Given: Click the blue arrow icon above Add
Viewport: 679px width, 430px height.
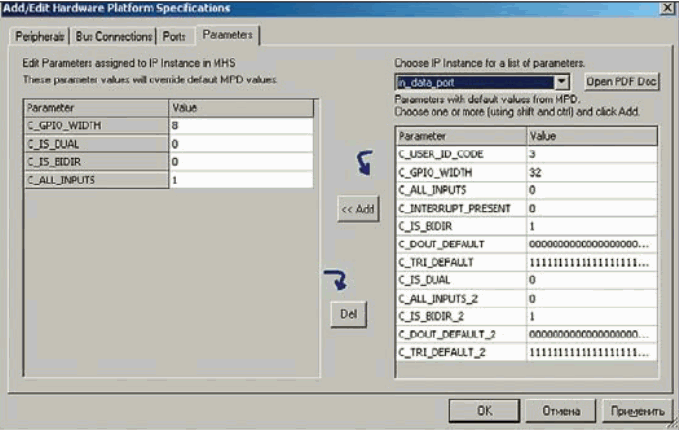Looking at the screenshot, I should [x=365, y=162].
